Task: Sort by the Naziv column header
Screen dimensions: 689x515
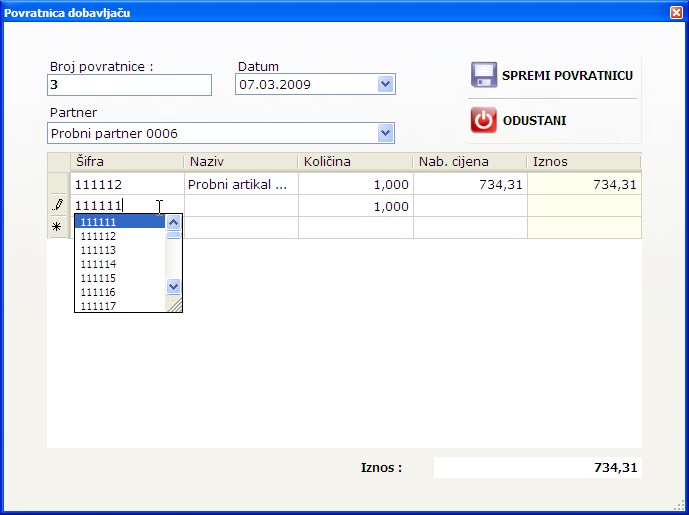Action: coord(240,162)
